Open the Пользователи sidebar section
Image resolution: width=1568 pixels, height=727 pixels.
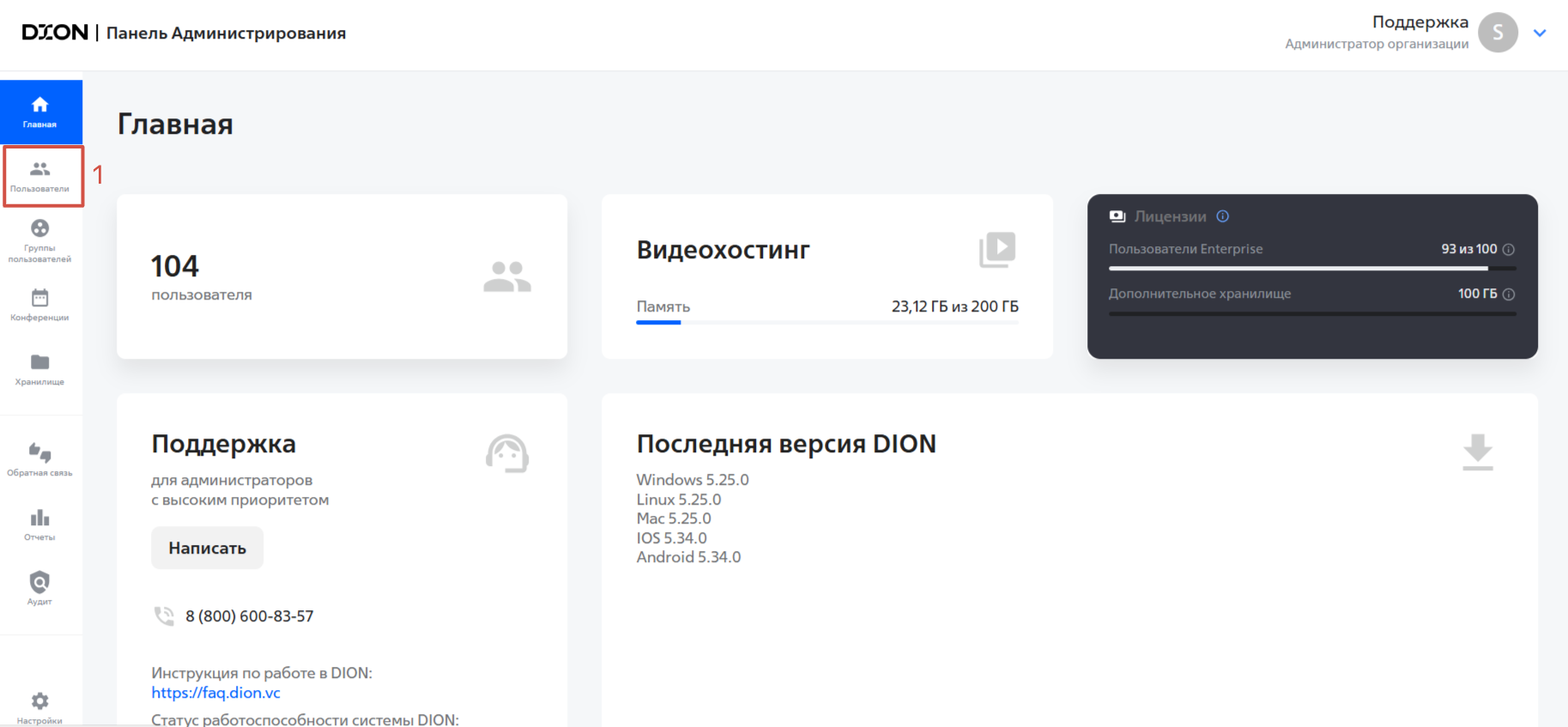[40, 176]
